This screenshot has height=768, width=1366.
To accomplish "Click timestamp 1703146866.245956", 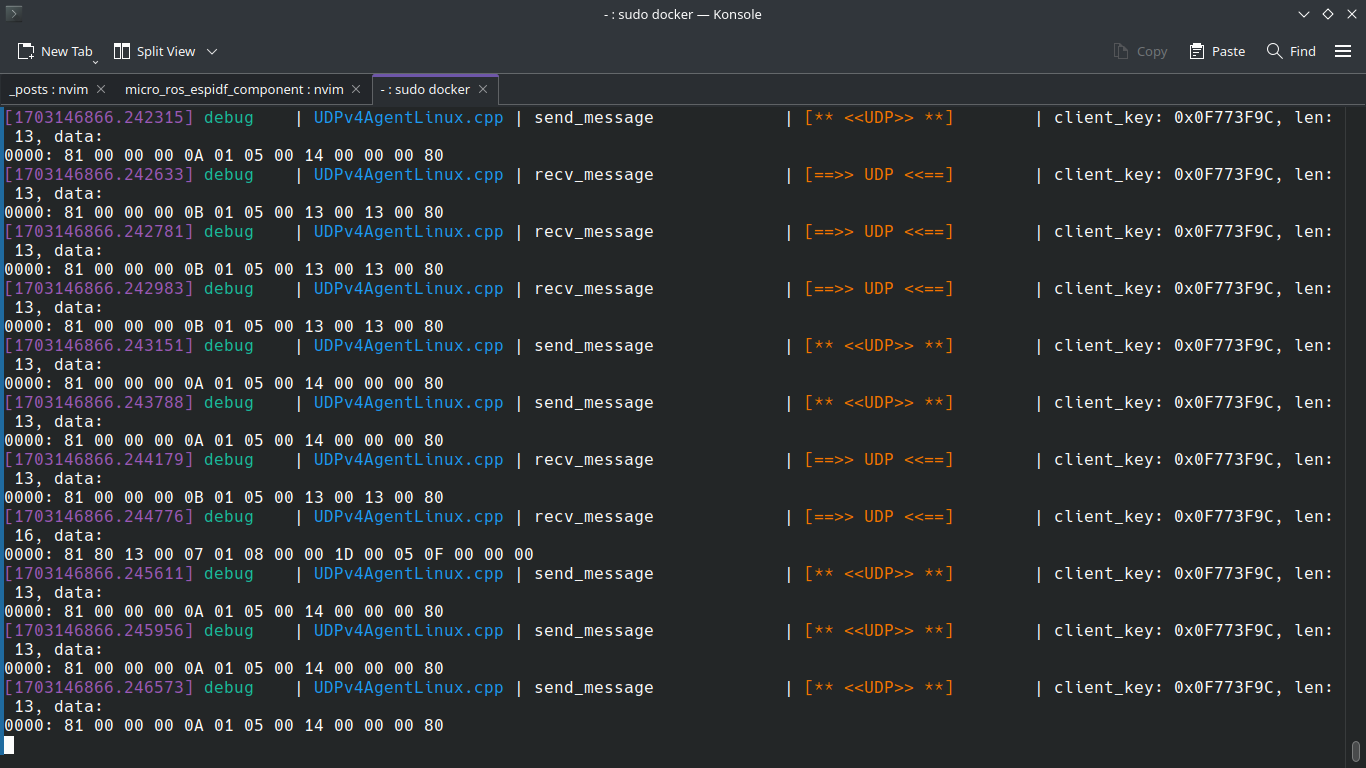I will coord(99,630).
